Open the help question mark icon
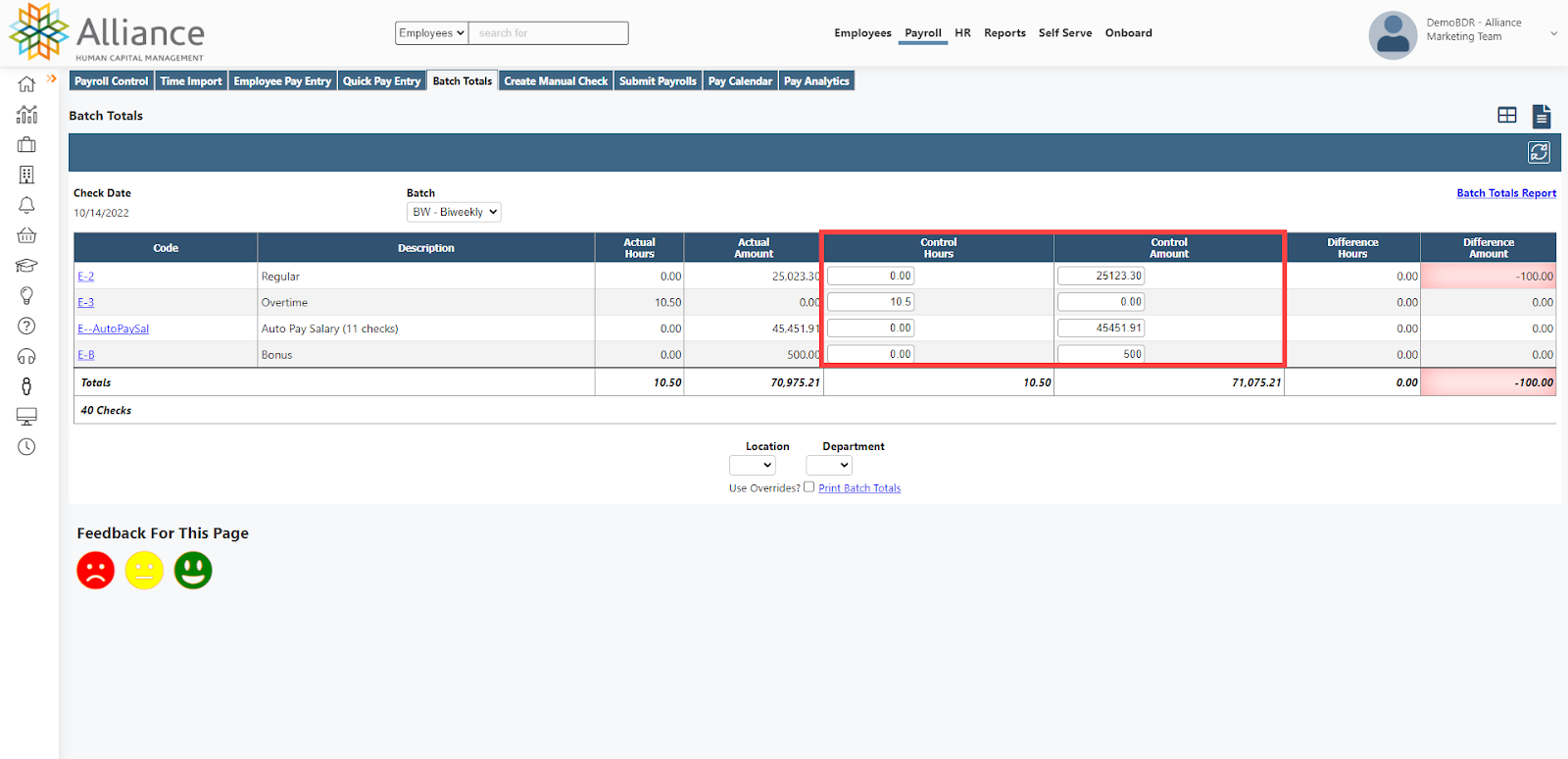The height and width of the screenshot is (759, 1568). [x=26, y=326]
